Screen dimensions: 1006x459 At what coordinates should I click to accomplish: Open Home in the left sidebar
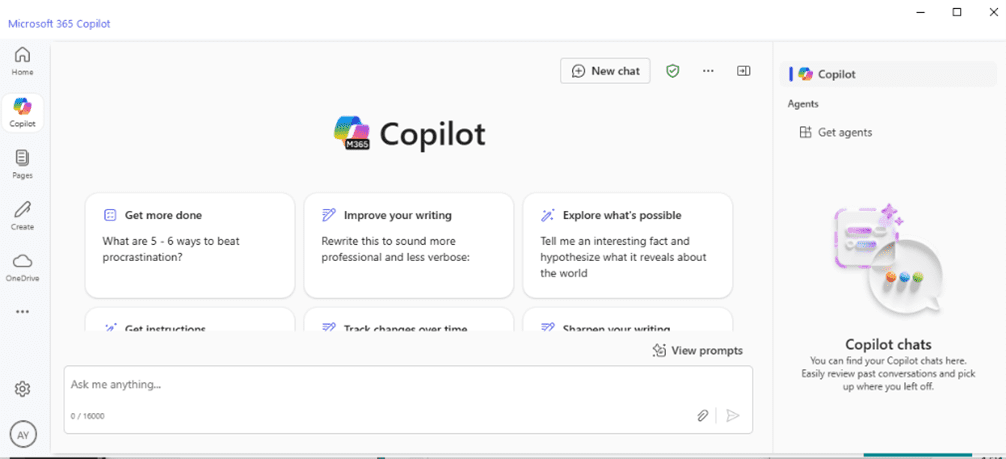click(x=22, y=60)
